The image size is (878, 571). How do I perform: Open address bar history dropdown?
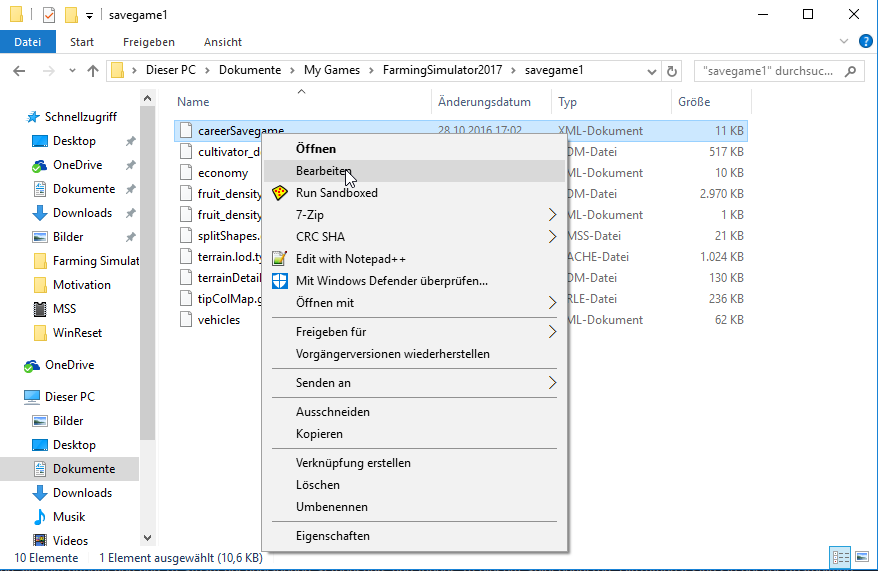[651, 72]
